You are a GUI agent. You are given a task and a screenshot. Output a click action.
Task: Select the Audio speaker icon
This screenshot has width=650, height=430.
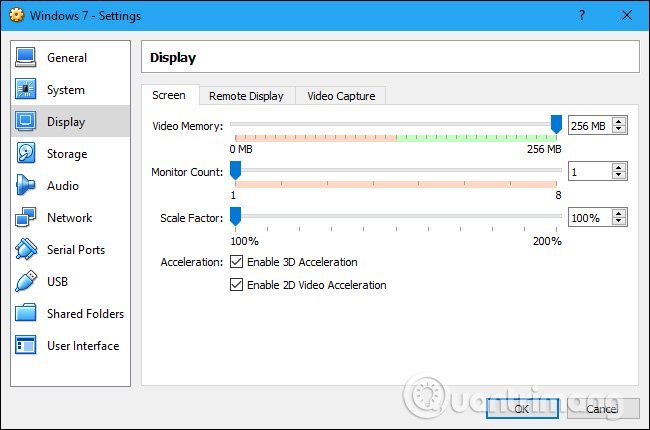(26, 186)
